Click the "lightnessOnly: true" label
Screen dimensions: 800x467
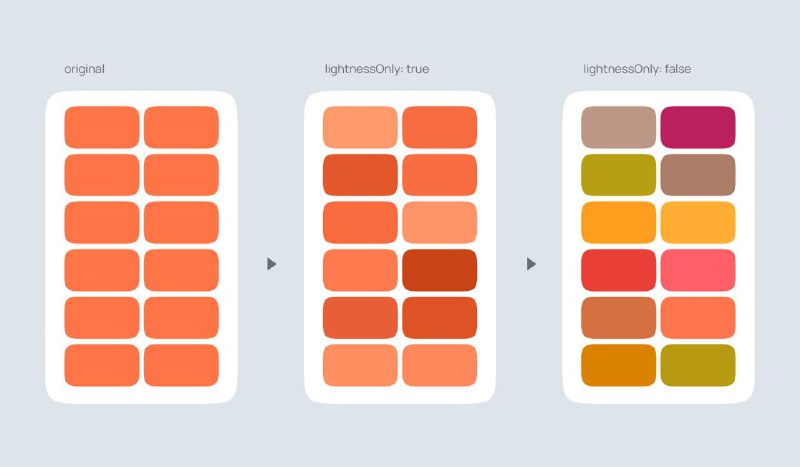(x=377, y=69)
